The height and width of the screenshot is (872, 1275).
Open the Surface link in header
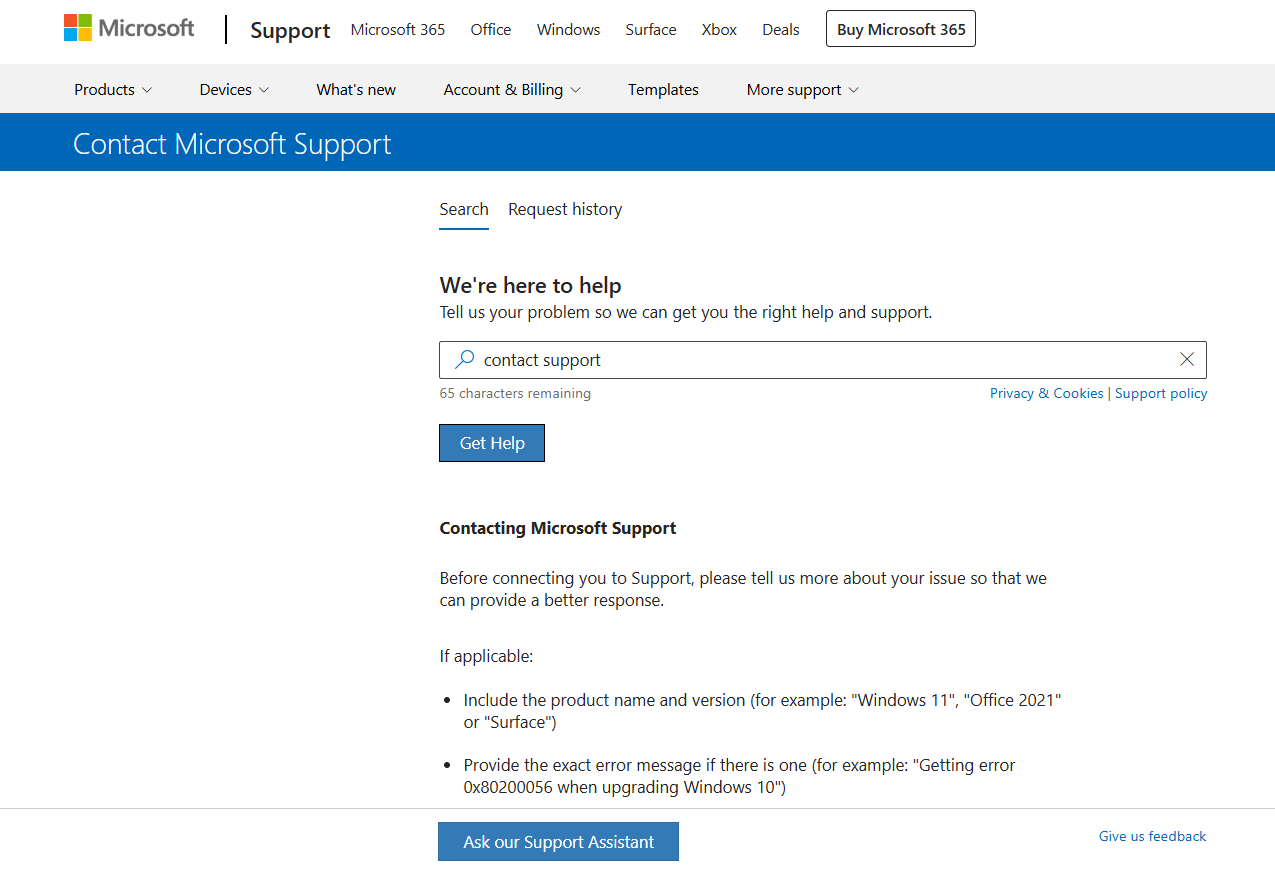pos(651,30)
